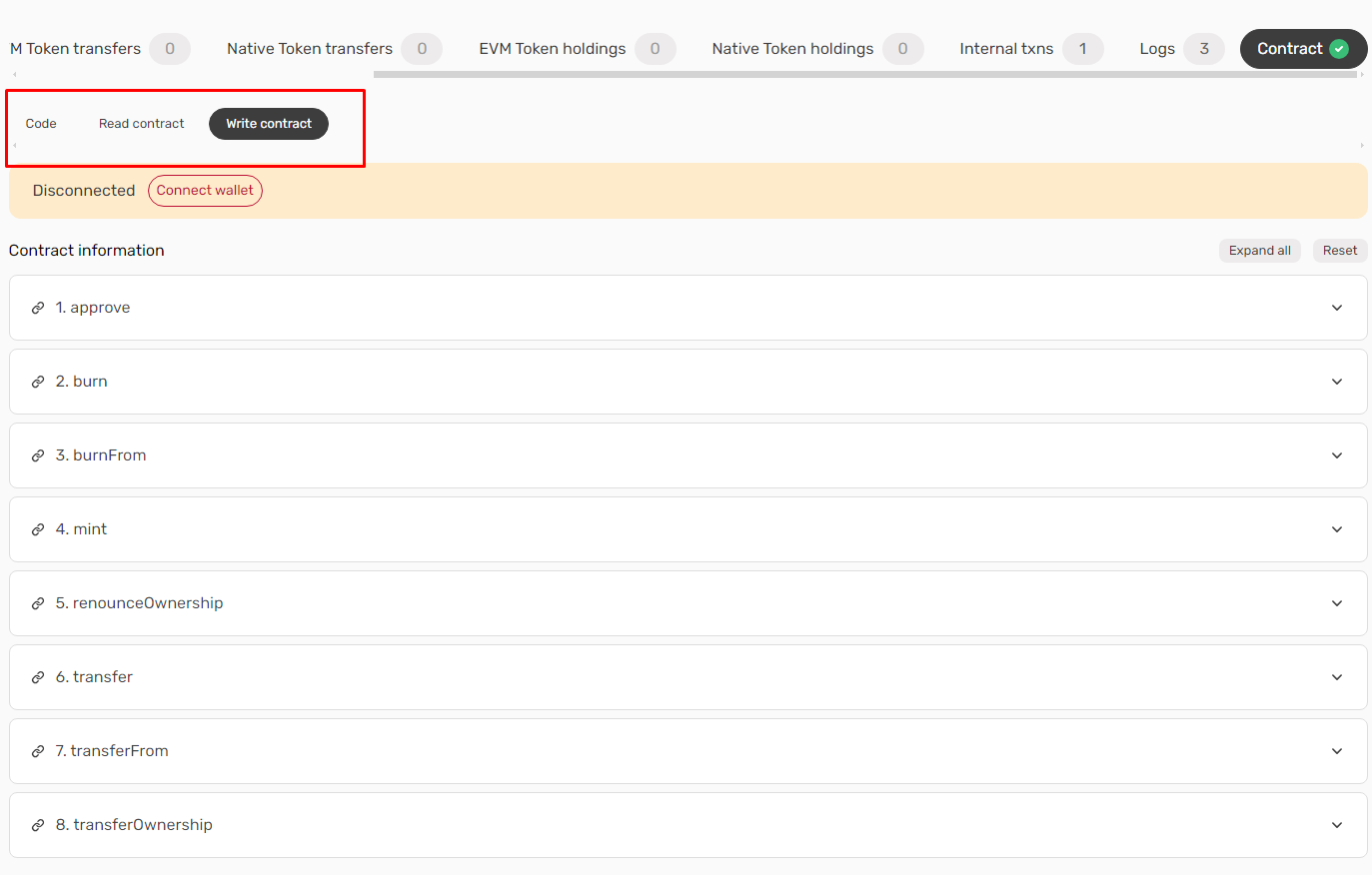Click the Internal txns count badge '1'

point(1083,49)
